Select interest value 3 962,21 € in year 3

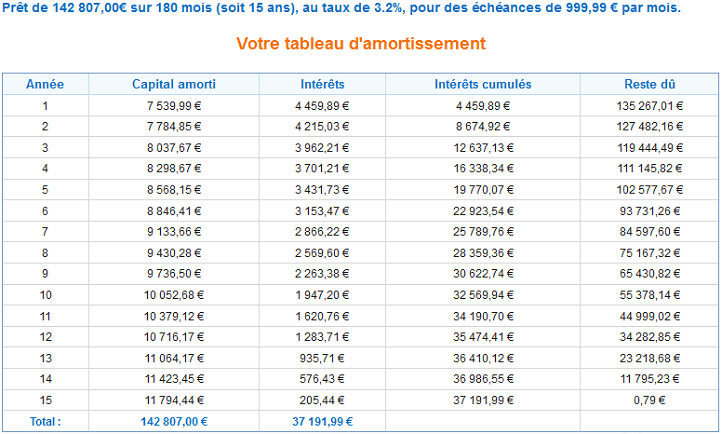point(323,147)
